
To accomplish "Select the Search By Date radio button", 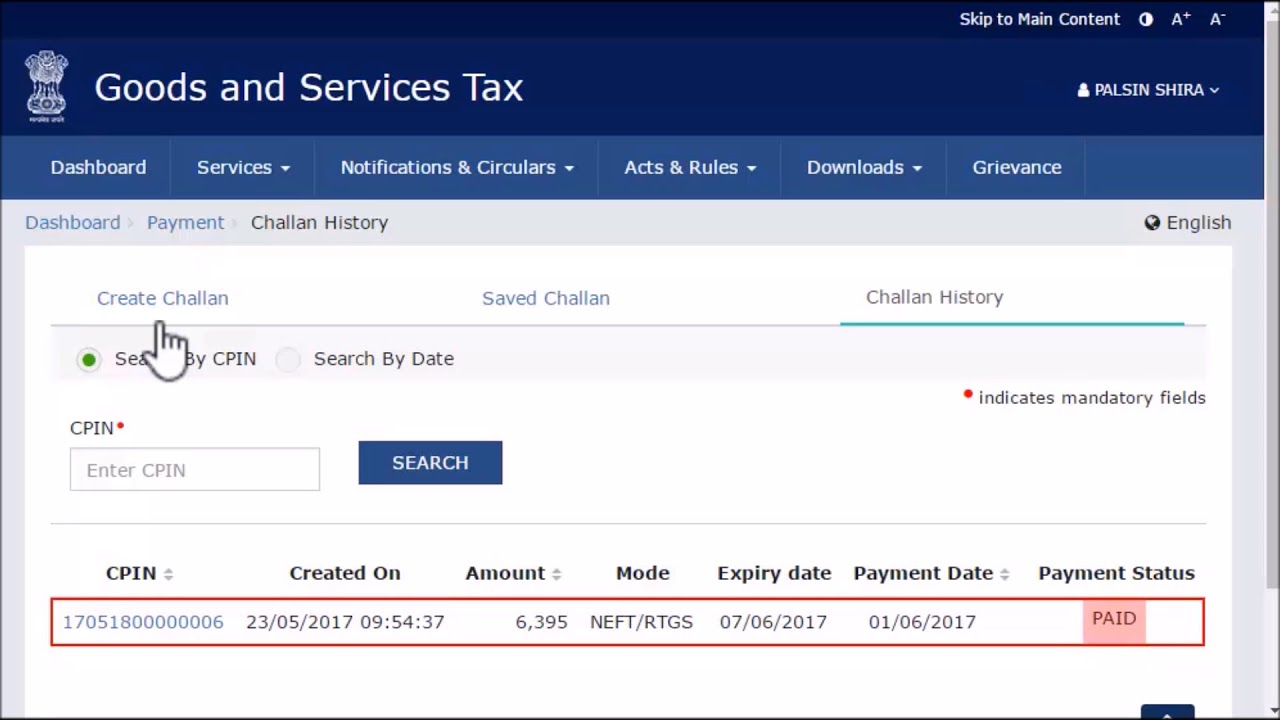I will [x=287, y=359].
